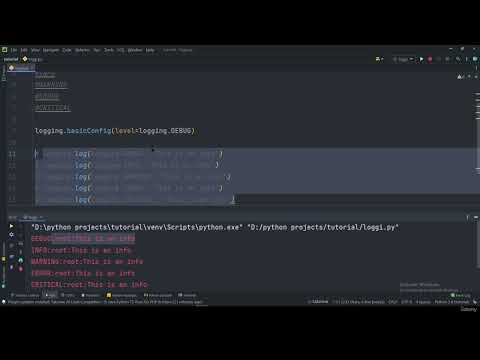Click the Project tool window side tab
This screenshot has height=360, width=480.
click(x=4, y=73)
